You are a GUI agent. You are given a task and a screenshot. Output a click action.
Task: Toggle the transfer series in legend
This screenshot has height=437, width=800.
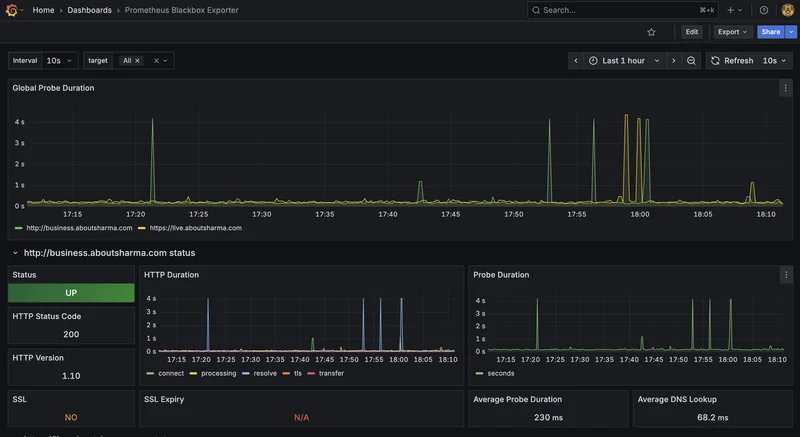pyautogui.click(x=331, y=373)
